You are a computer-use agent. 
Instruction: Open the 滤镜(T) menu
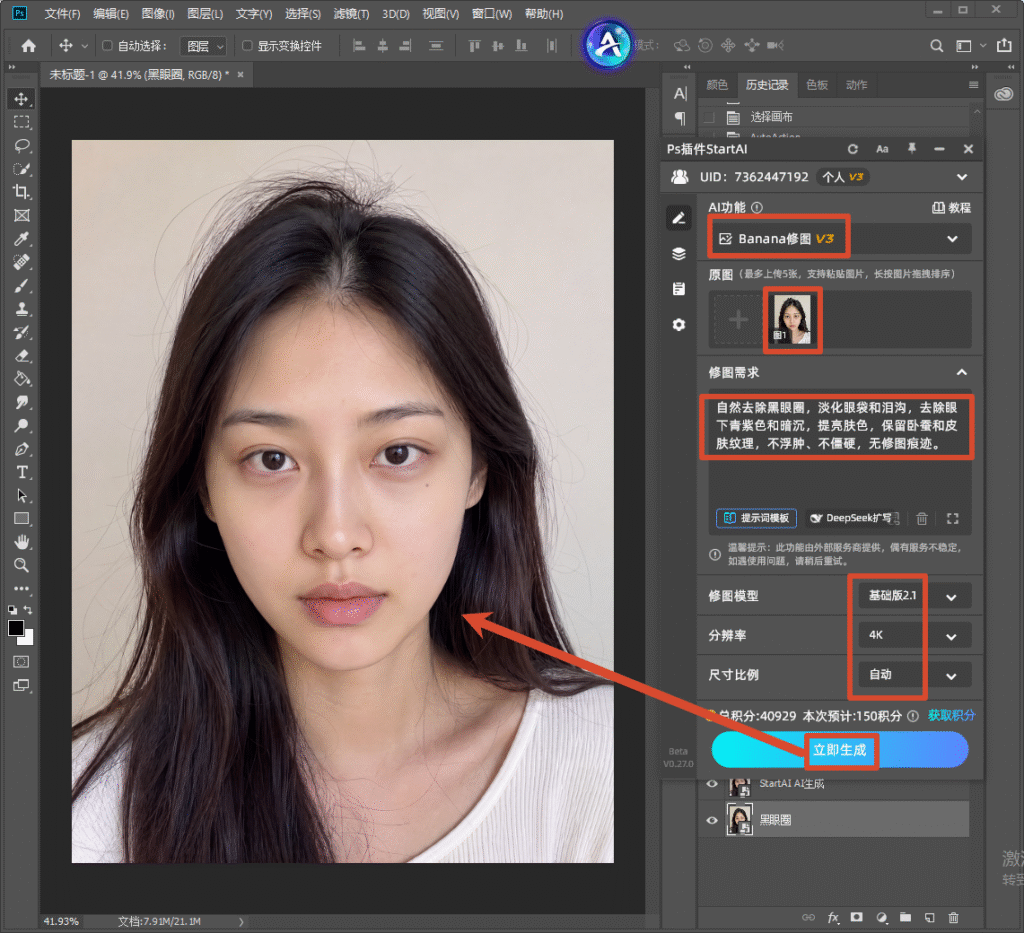coord(351,14)
